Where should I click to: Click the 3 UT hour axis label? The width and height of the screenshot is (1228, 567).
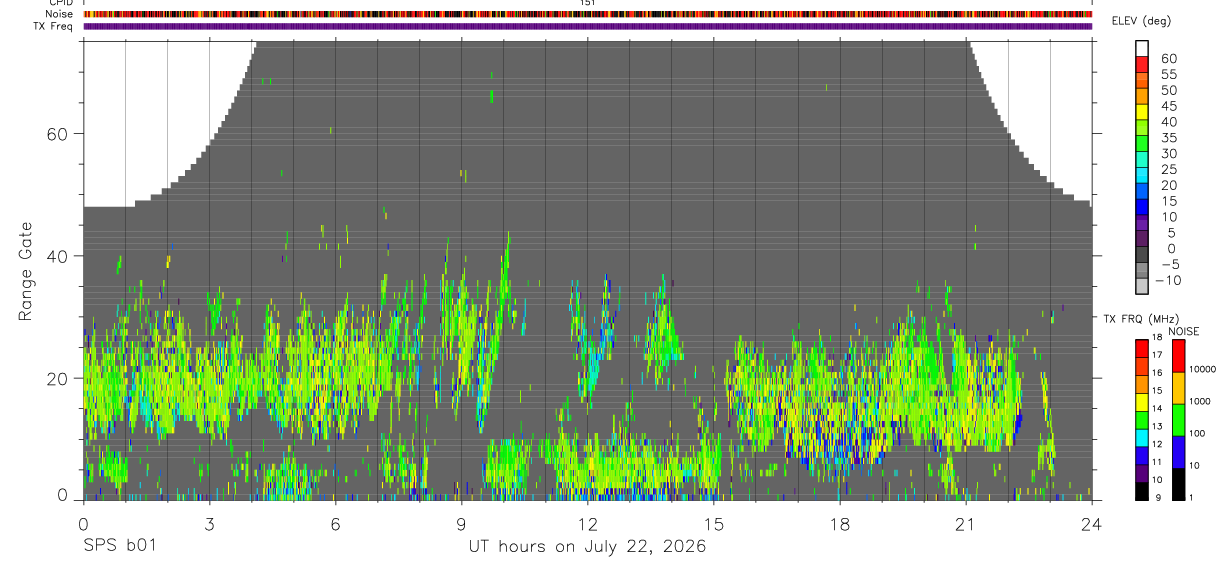[209, 522]
